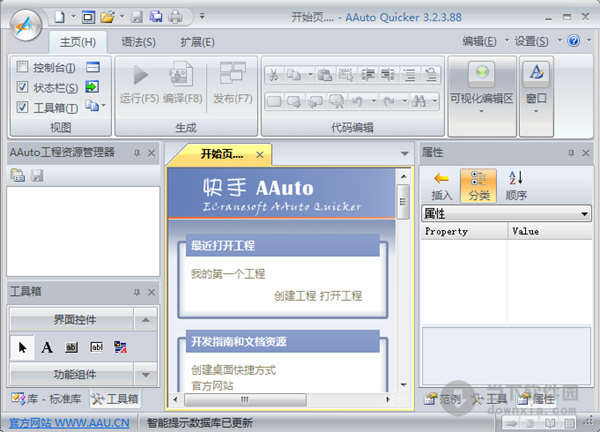This screenshot has width=600, height=432.
Task: Click the save icon in resource manager panel
Action: (x=37, y=175)
